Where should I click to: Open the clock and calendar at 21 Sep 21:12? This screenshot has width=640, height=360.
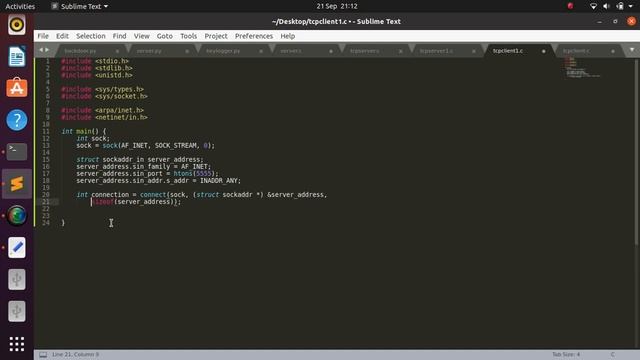pos(337,6)
